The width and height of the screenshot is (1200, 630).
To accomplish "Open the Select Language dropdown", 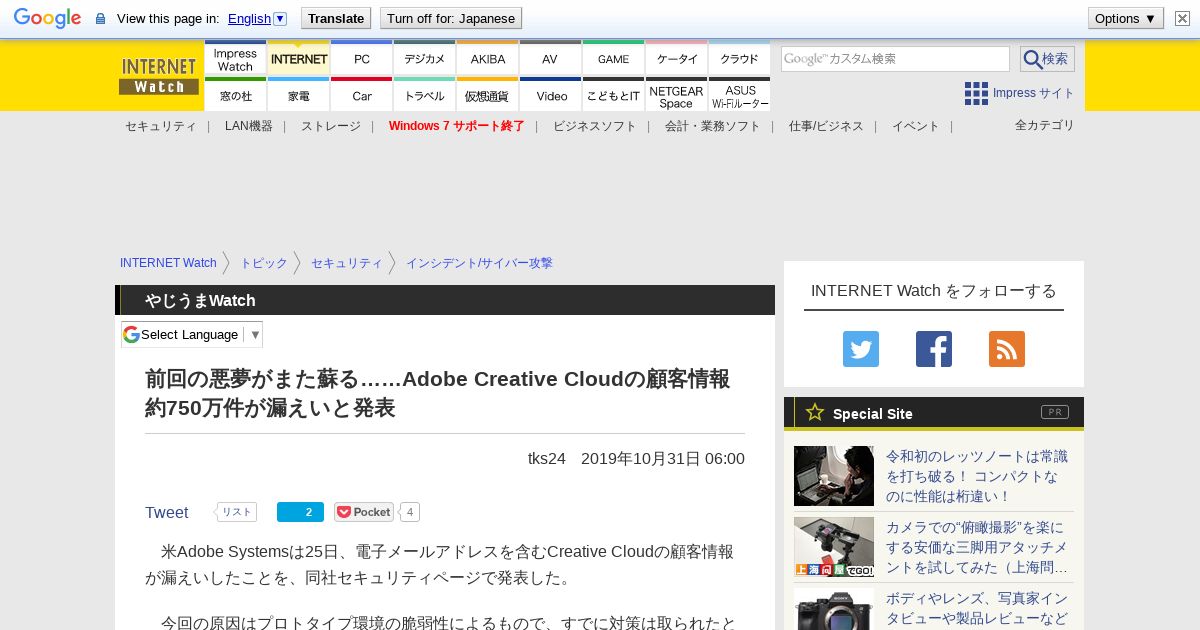I will point(192,334).
